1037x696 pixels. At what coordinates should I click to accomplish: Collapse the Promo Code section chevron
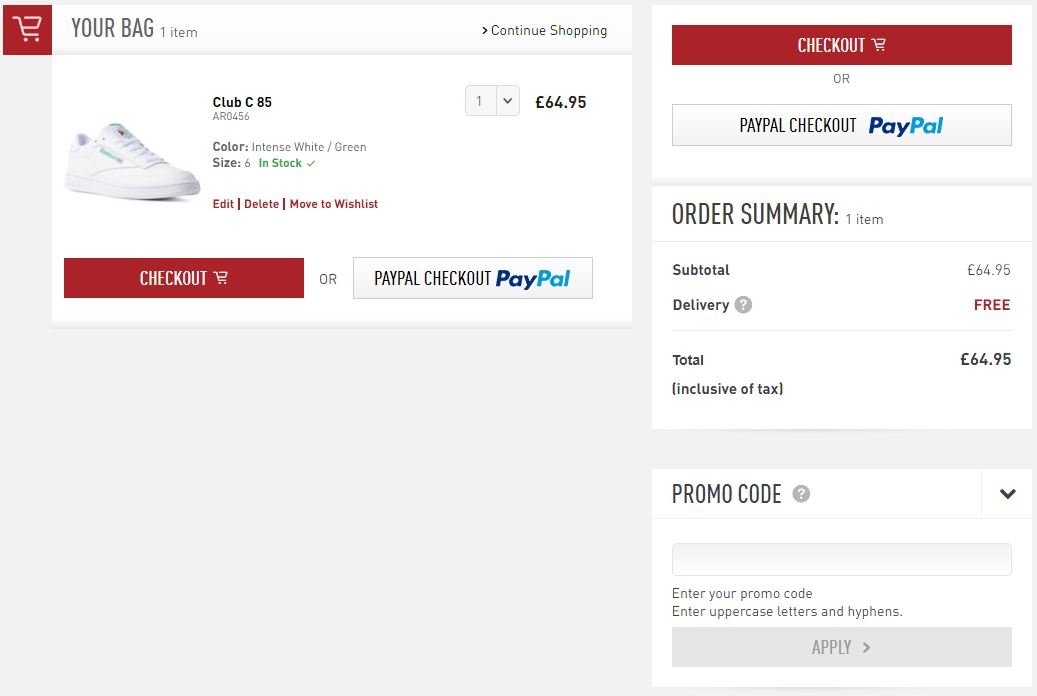click(x=1007, y=494)
